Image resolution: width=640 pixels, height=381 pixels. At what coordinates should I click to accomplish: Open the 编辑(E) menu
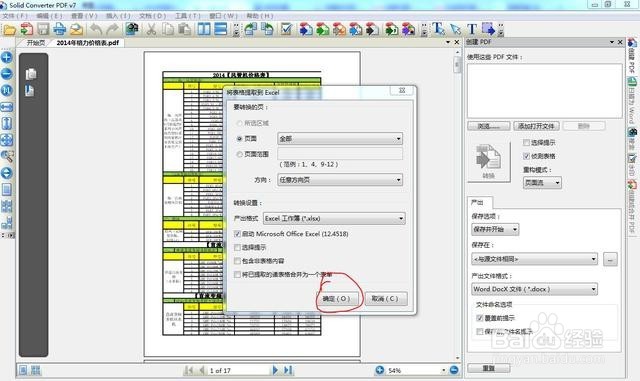tap(49, 16)
